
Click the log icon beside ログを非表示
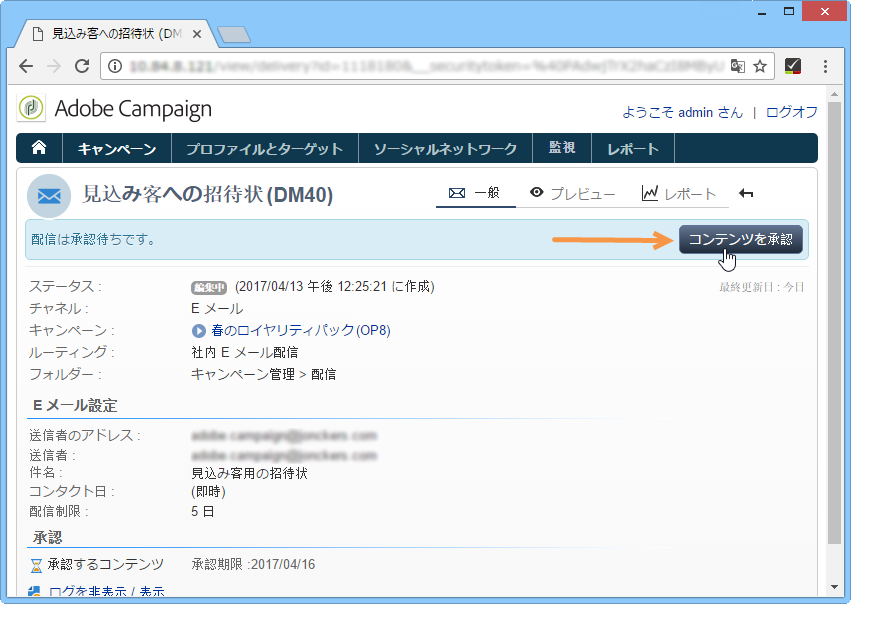[x=34, y=591]
